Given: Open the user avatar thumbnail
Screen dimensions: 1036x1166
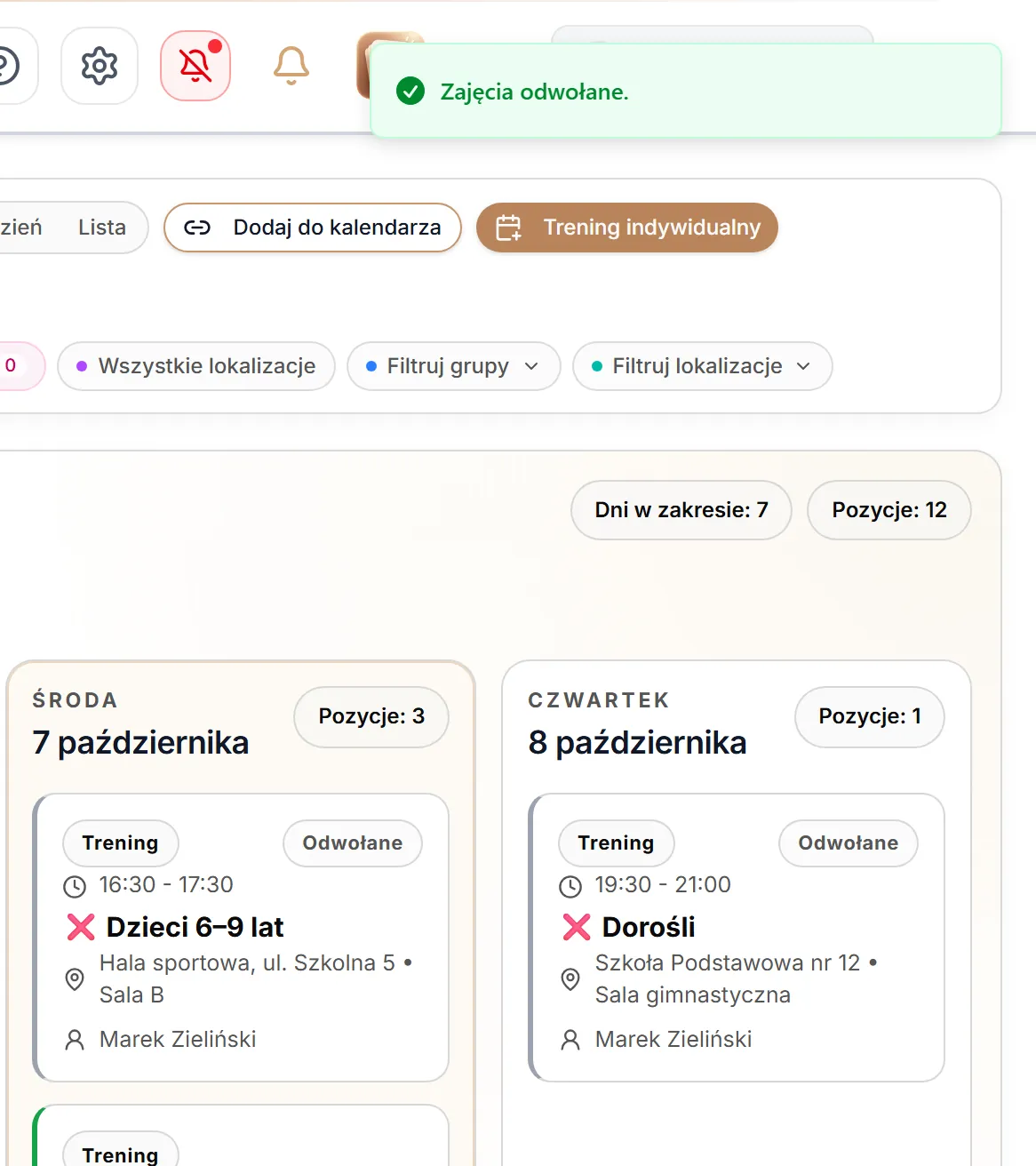Looking at the screenshot, I should [x=363, y=66].
